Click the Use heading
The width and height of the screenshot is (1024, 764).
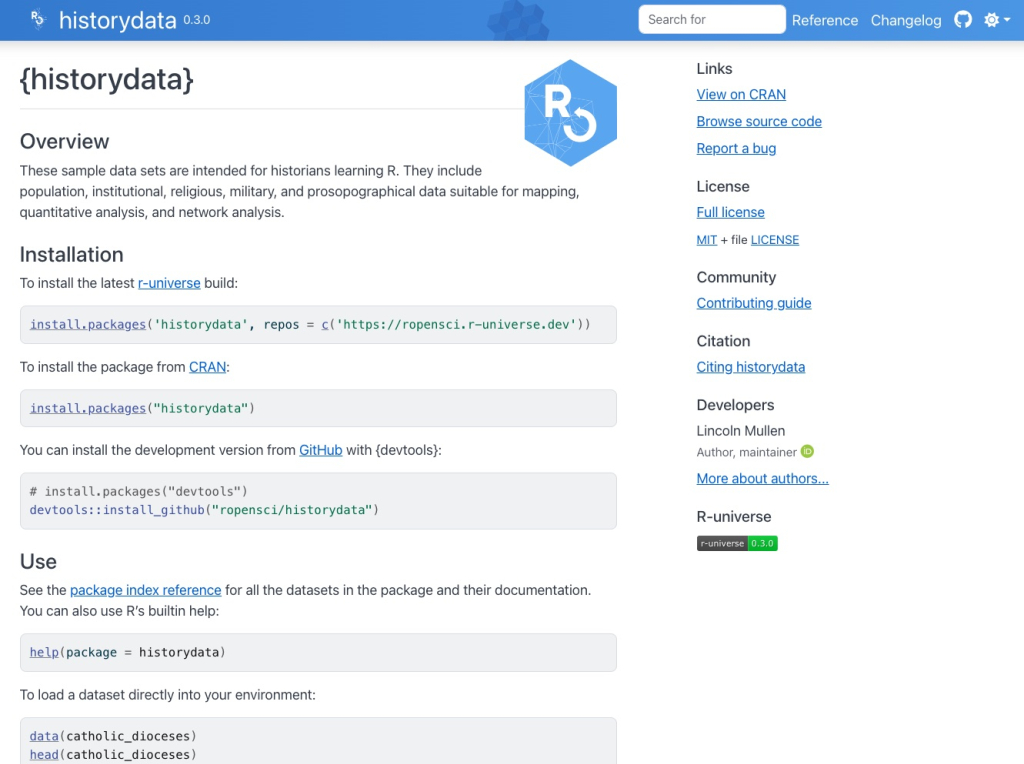click(38, 562)
